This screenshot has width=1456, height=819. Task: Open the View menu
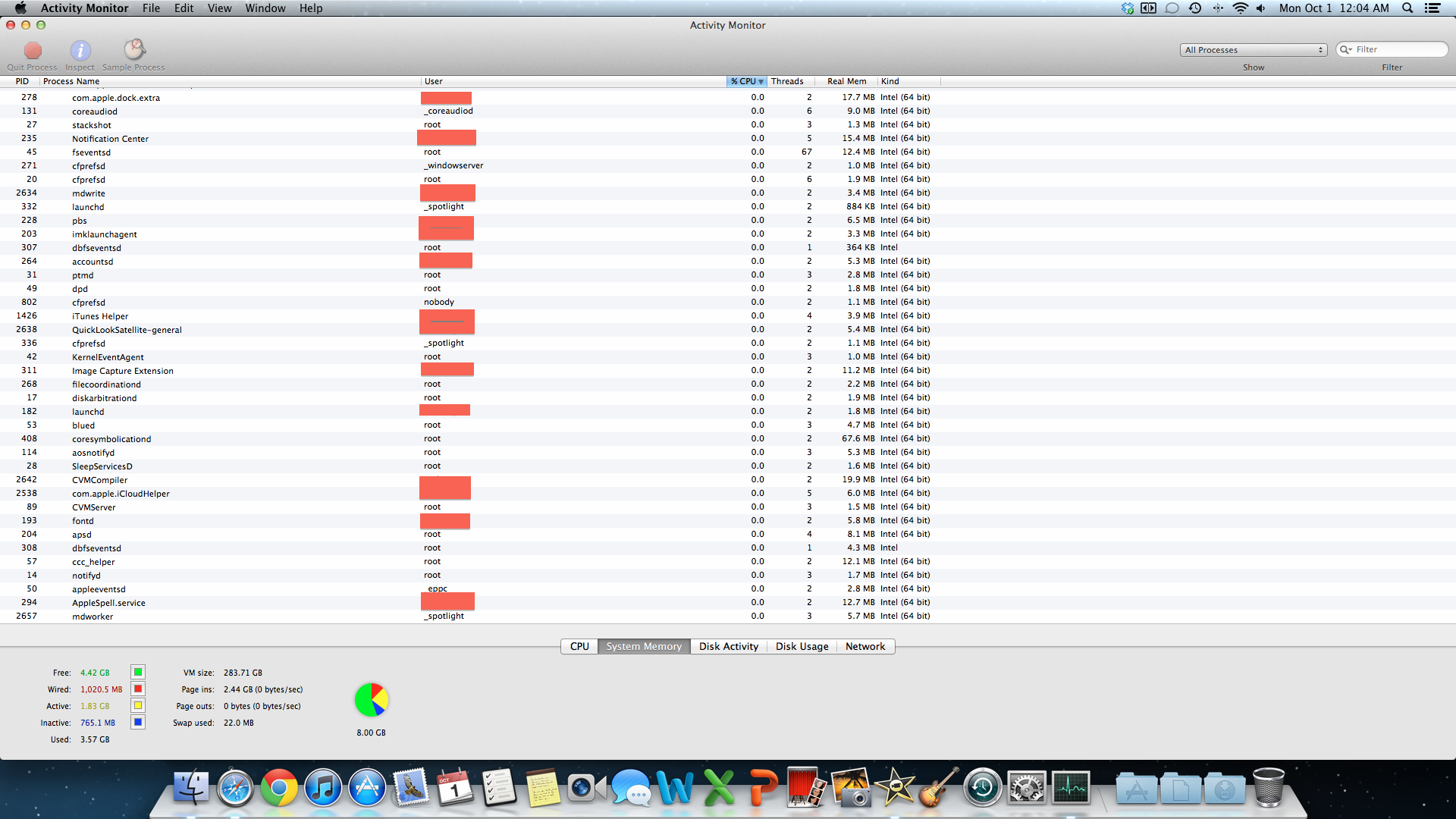tap(219, 8)
